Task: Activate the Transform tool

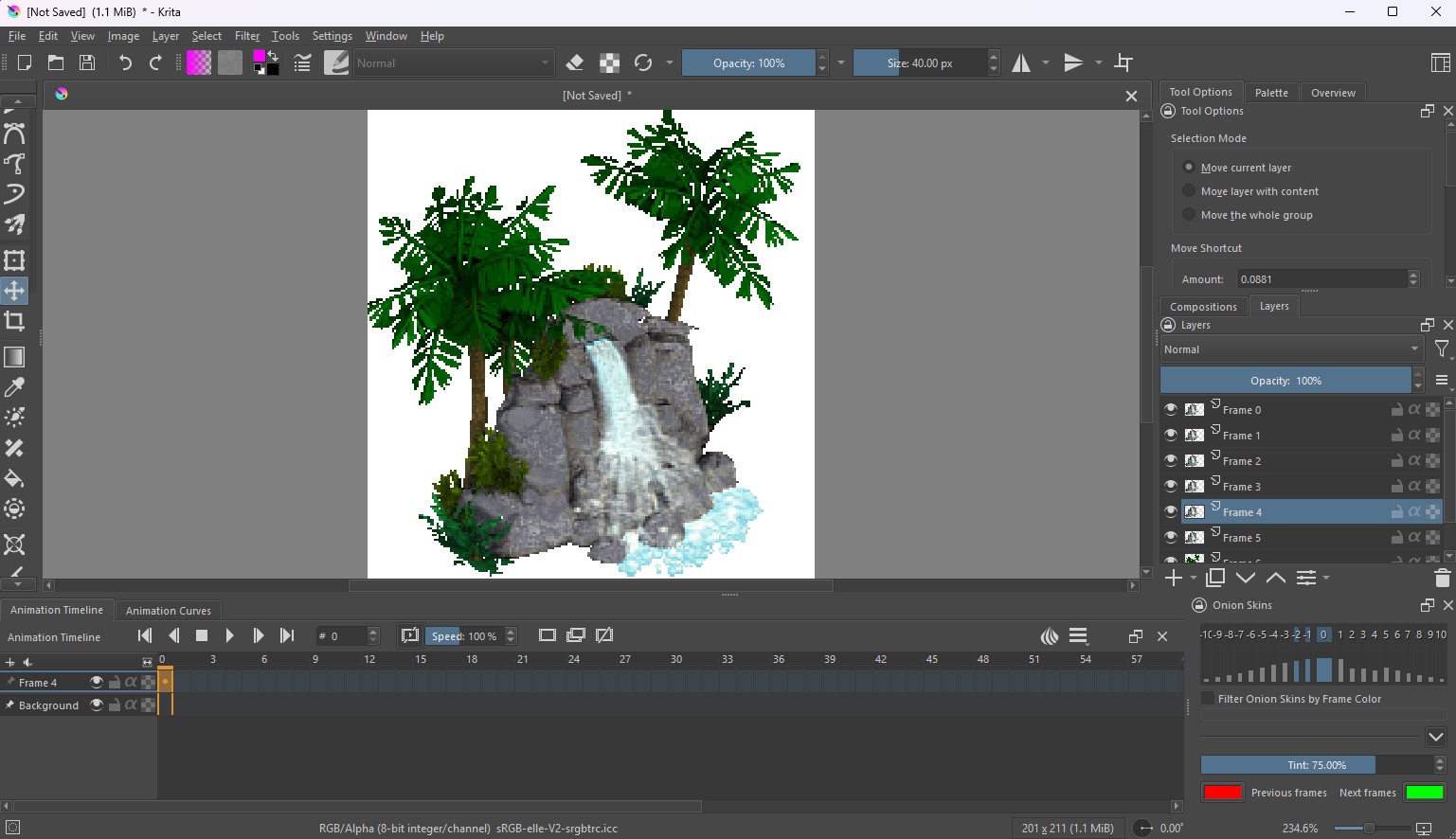Action: tap(14, 260)
